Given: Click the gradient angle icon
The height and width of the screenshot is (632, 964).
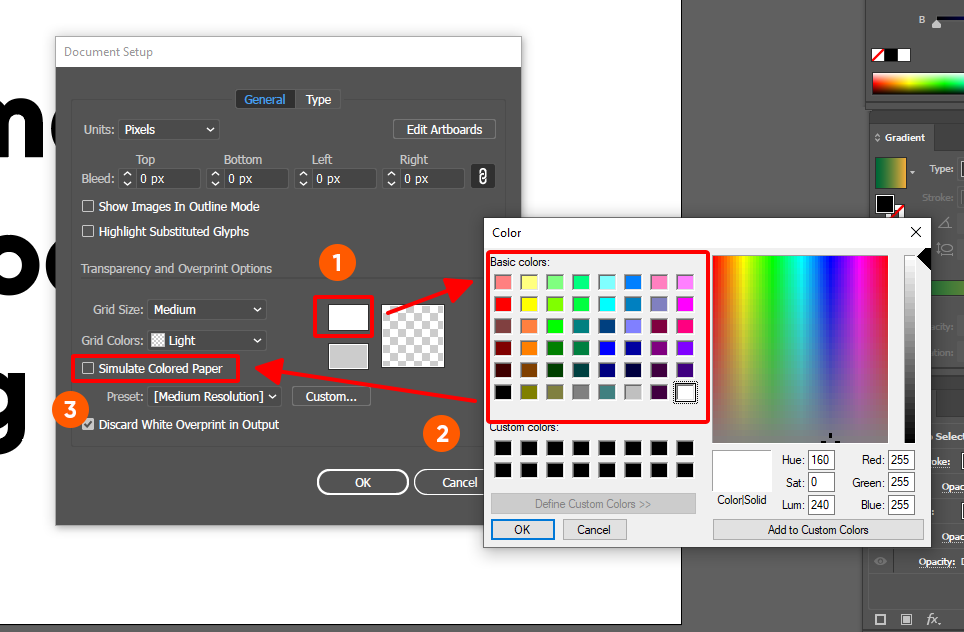Looking at the screenshot, I should (x=945, y=223).
